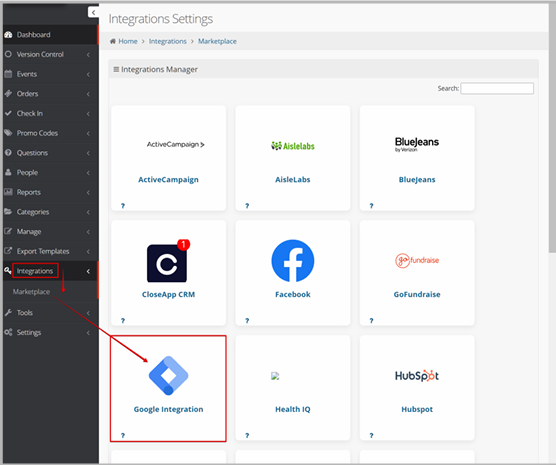Click the Integrations key icon
556x465 pixels.
[x=8, y=271]
